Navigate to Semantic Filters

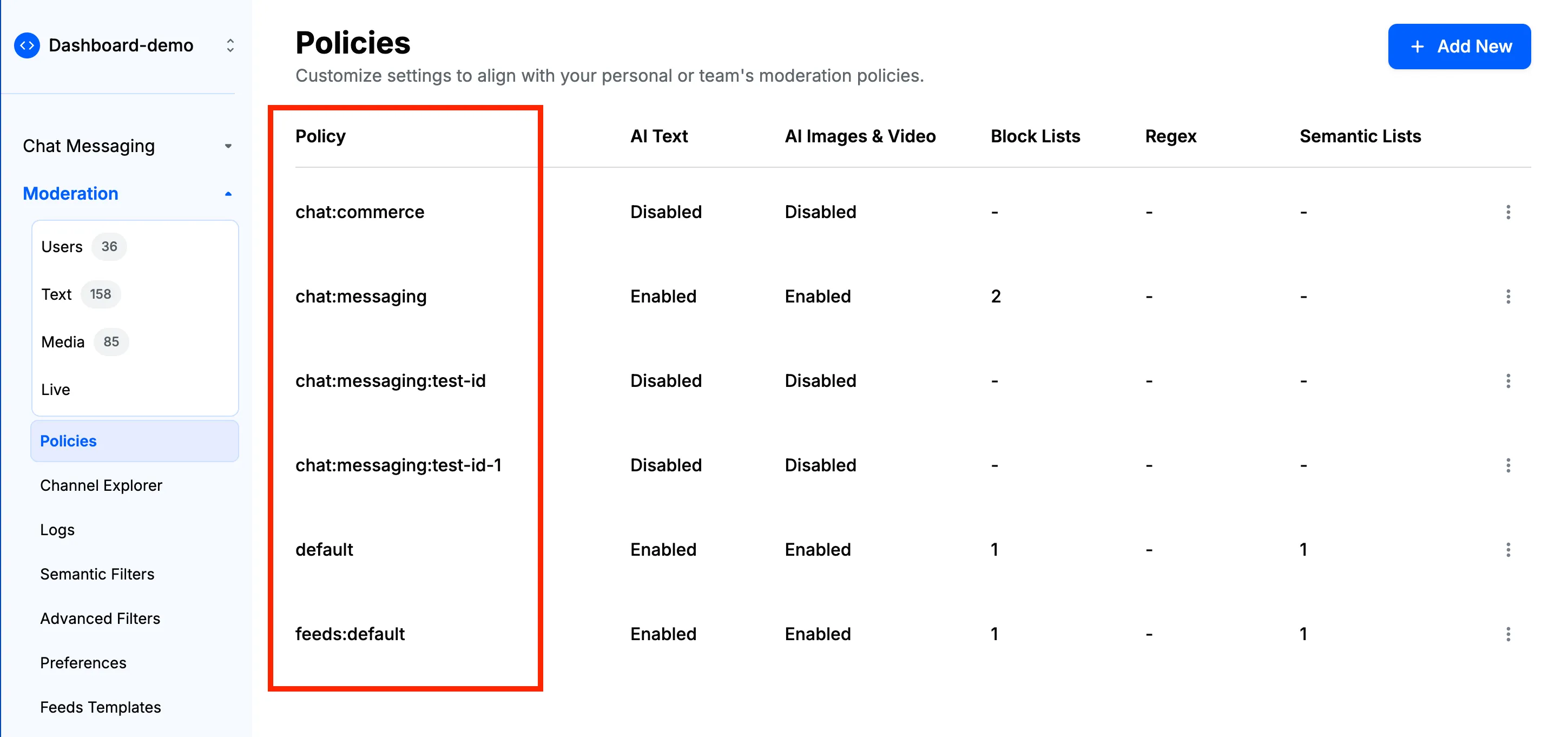pos(97,573)
